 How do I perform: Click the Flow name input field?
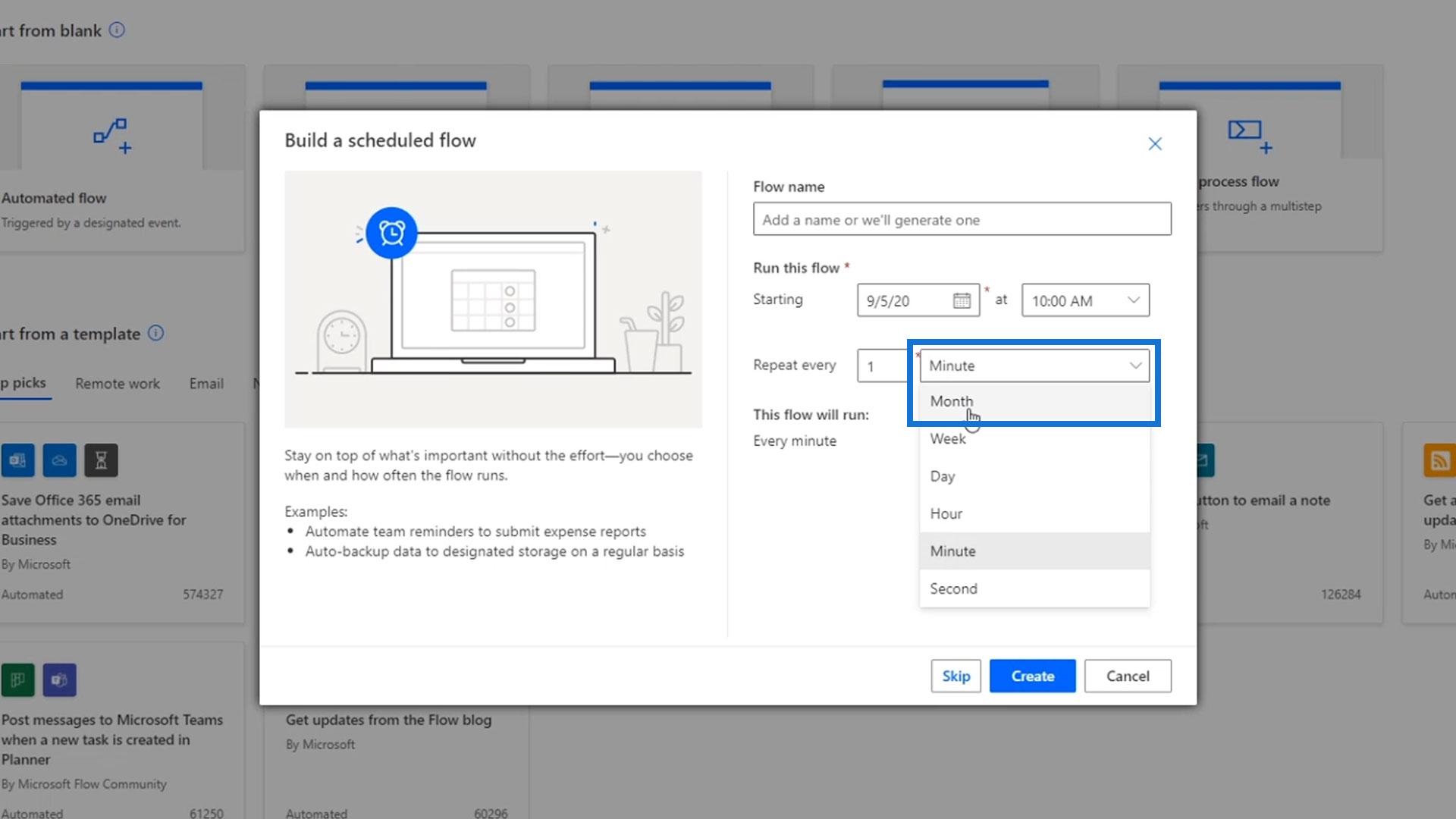pyautogui.click(x=962, y=220)
